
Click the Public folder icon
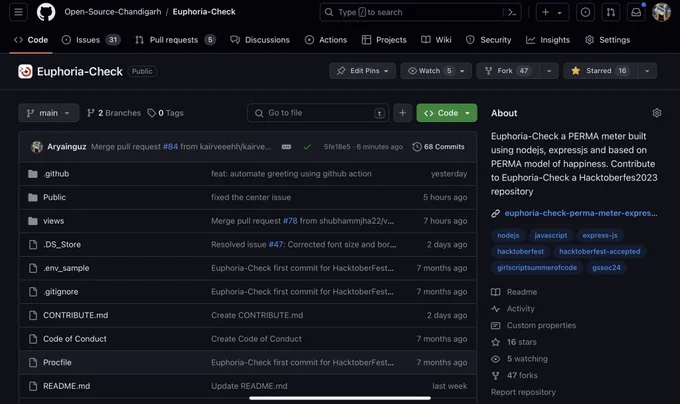pos(33,197)
